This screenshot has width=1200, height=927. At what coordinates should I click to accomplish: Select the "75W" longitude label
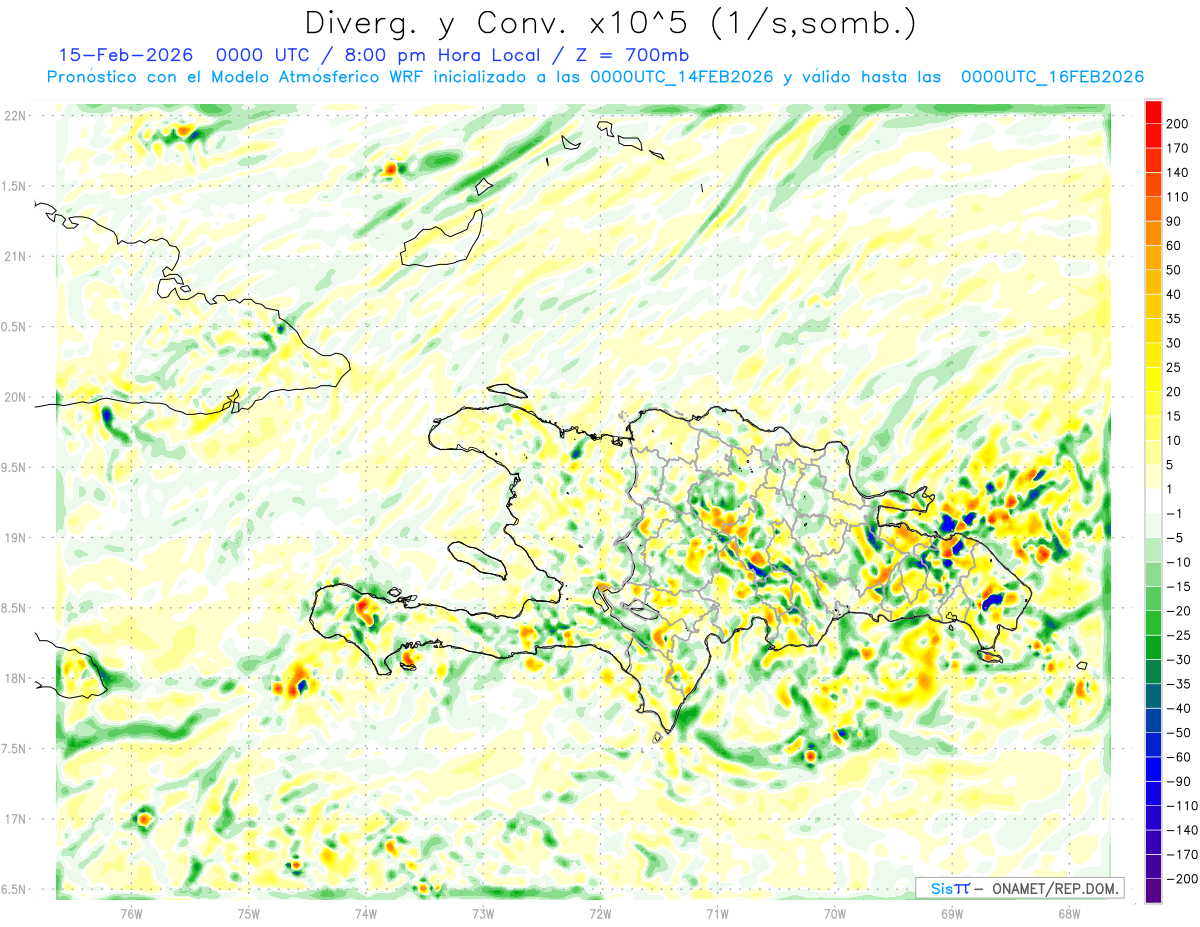[x=249, y=913]
